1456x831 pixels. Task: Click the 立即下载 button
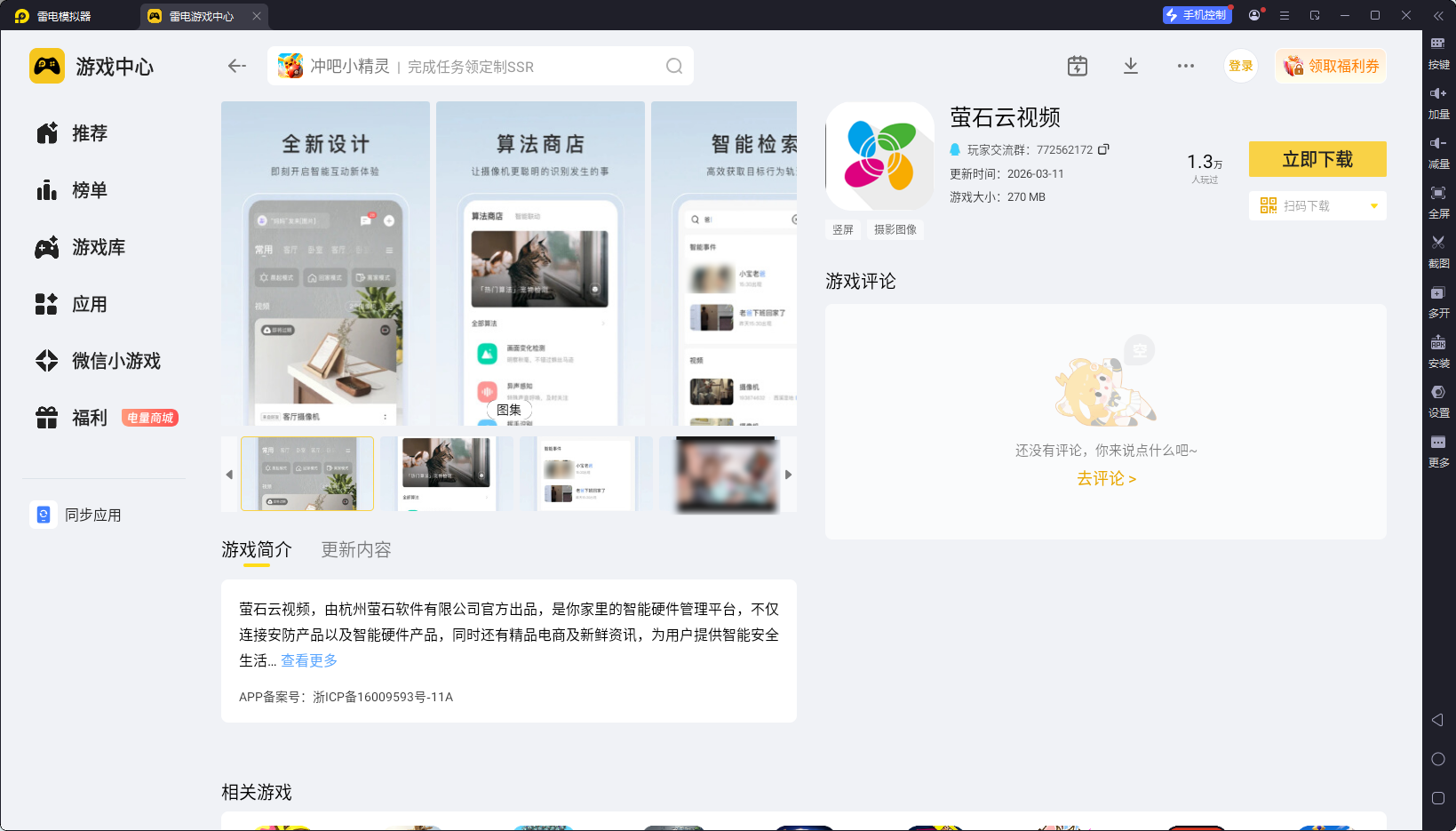tap(1317, 159)
